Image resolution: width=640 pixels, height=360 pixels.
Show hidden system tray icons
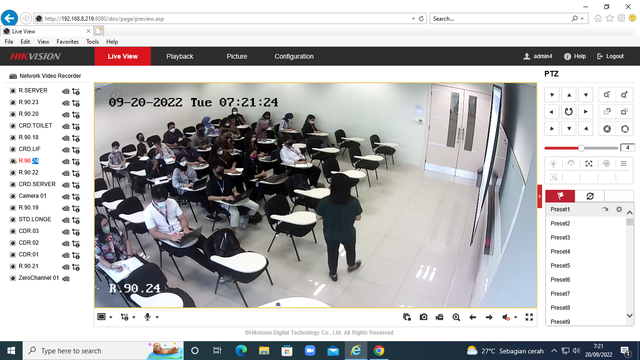pos(554,351)
